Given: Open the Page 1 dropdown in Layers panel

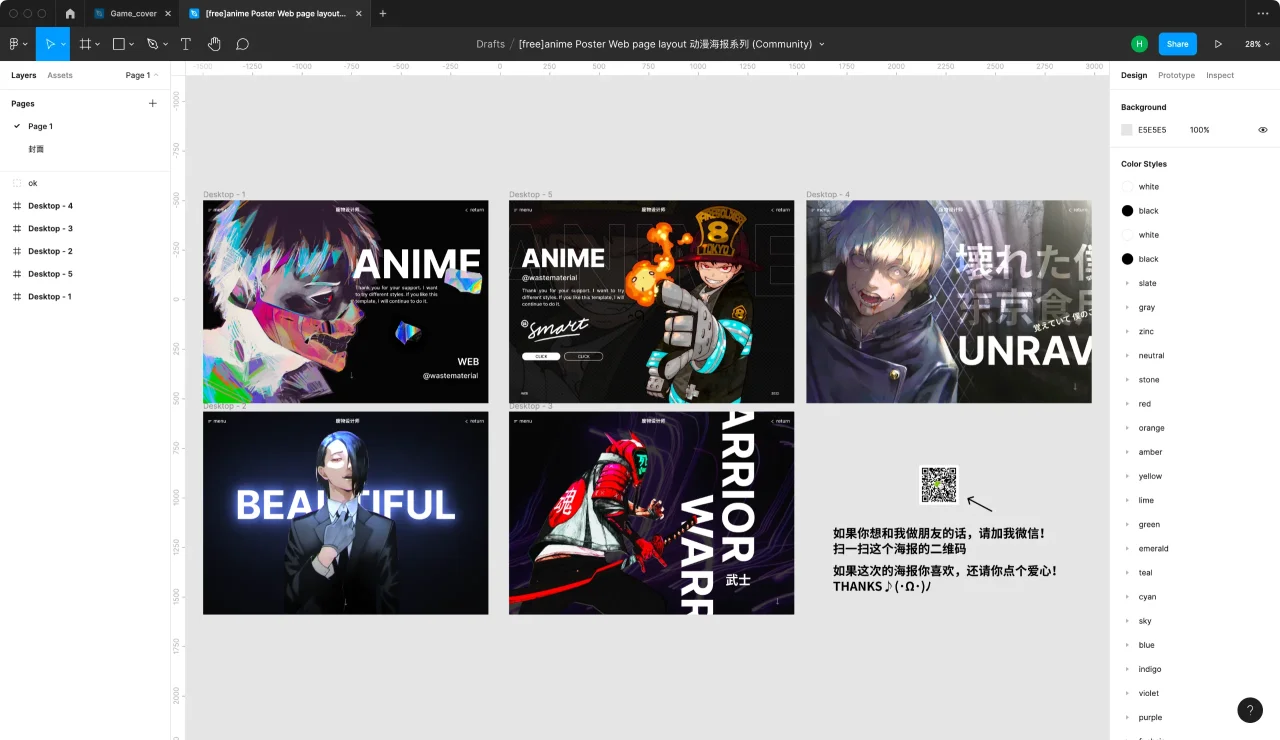Looking at the screenshot, I should [141, 75].
